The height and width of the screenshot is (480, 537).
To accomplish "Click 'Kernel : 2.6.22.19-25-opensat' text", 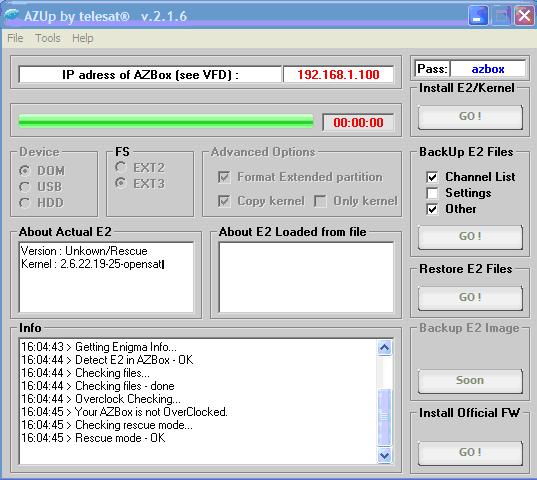I will click(92, 264).
